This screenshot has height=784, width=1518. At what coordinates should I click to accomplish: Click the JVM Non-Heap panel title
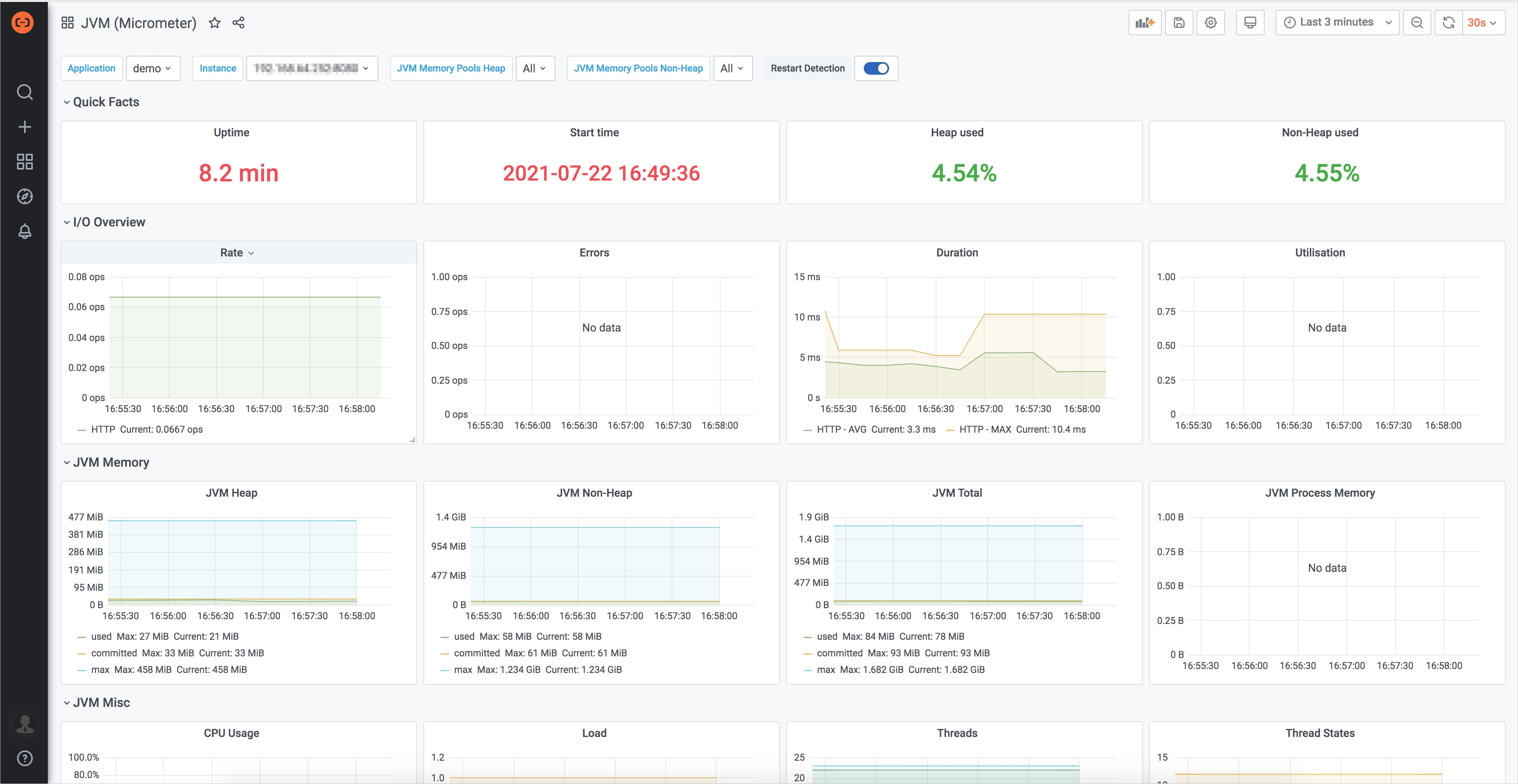pos(594,493)
